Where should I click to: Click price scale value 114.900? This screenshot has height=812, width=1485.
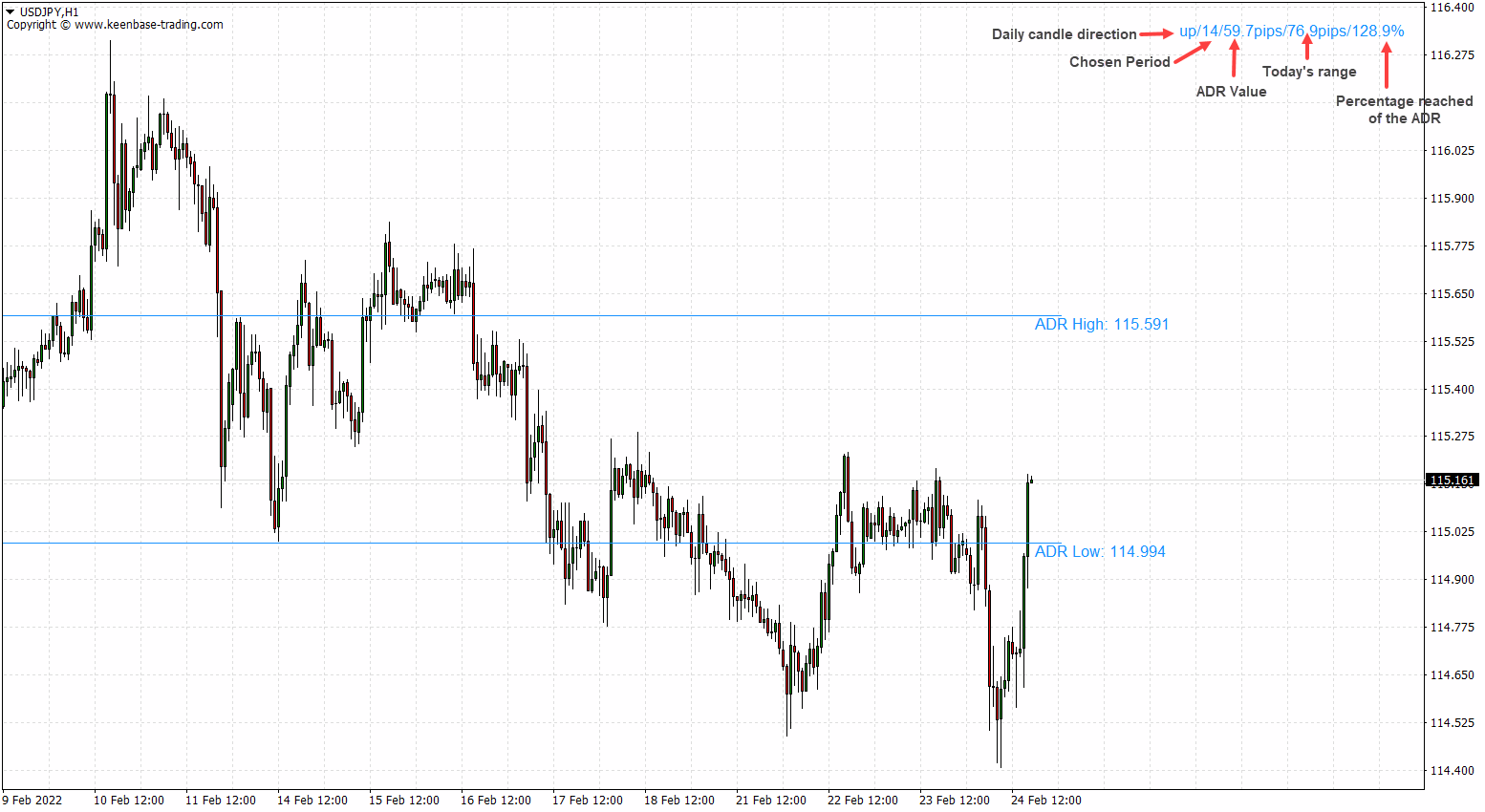(x=1452, y=580)
